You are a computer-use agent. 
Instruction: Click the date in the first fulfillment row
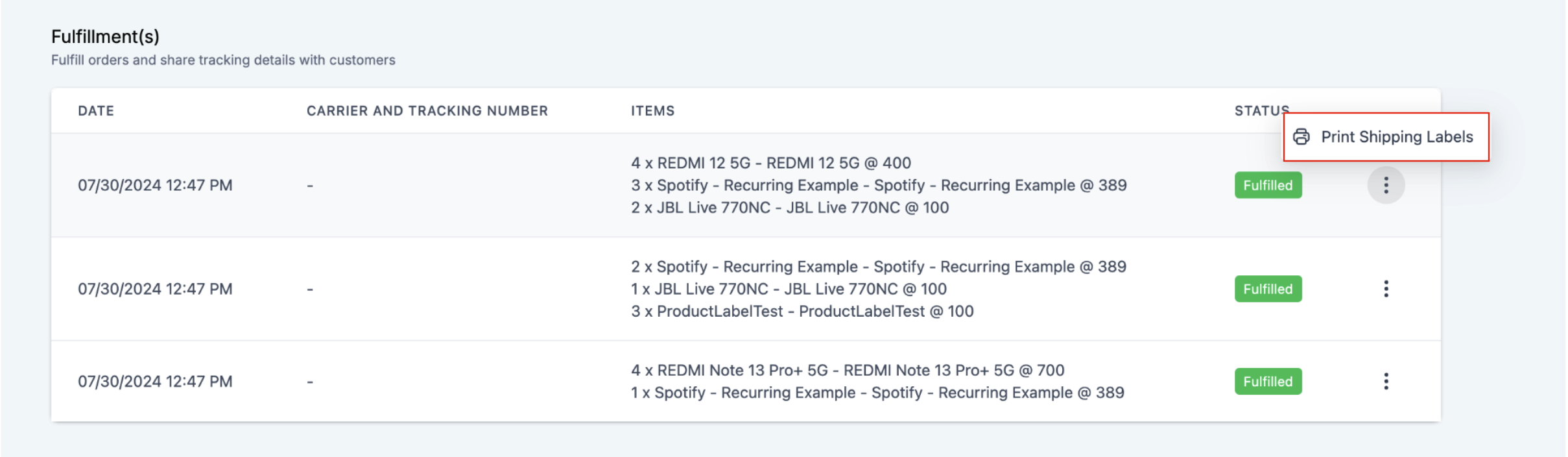pos(155,186)
